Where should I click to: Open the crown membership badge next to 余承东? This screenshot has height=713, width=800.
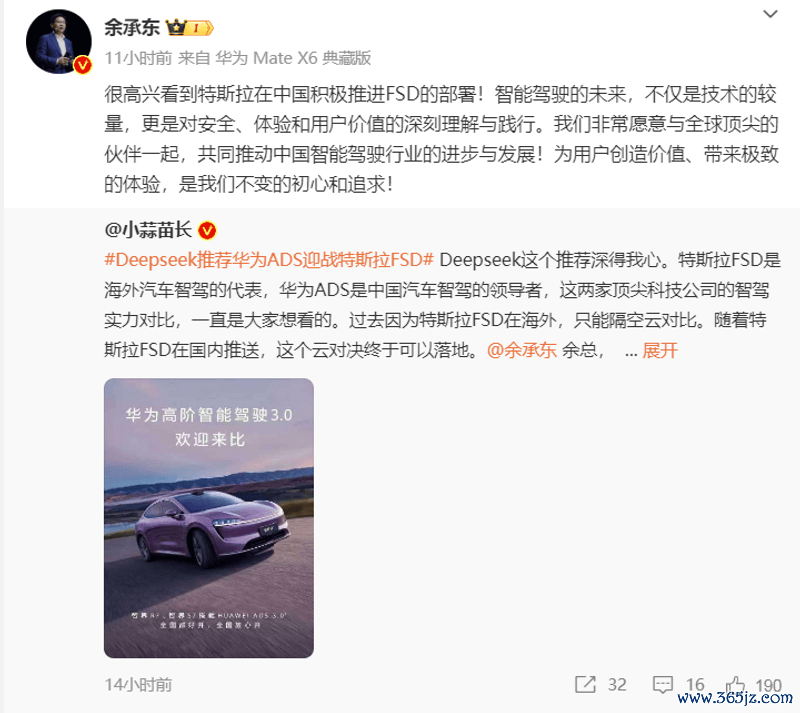tap(190, 27)
